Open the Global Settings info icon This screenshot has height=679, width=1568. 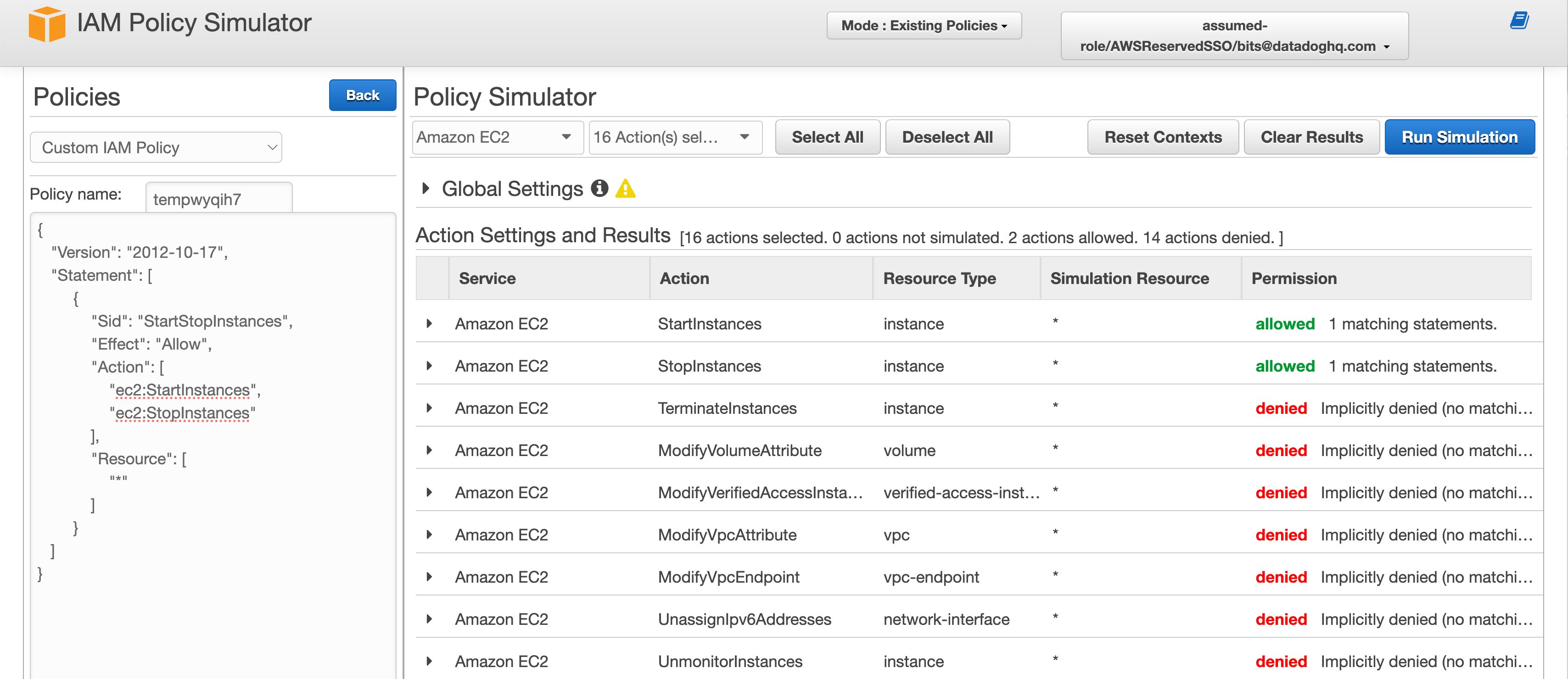[x=600, y=189]
